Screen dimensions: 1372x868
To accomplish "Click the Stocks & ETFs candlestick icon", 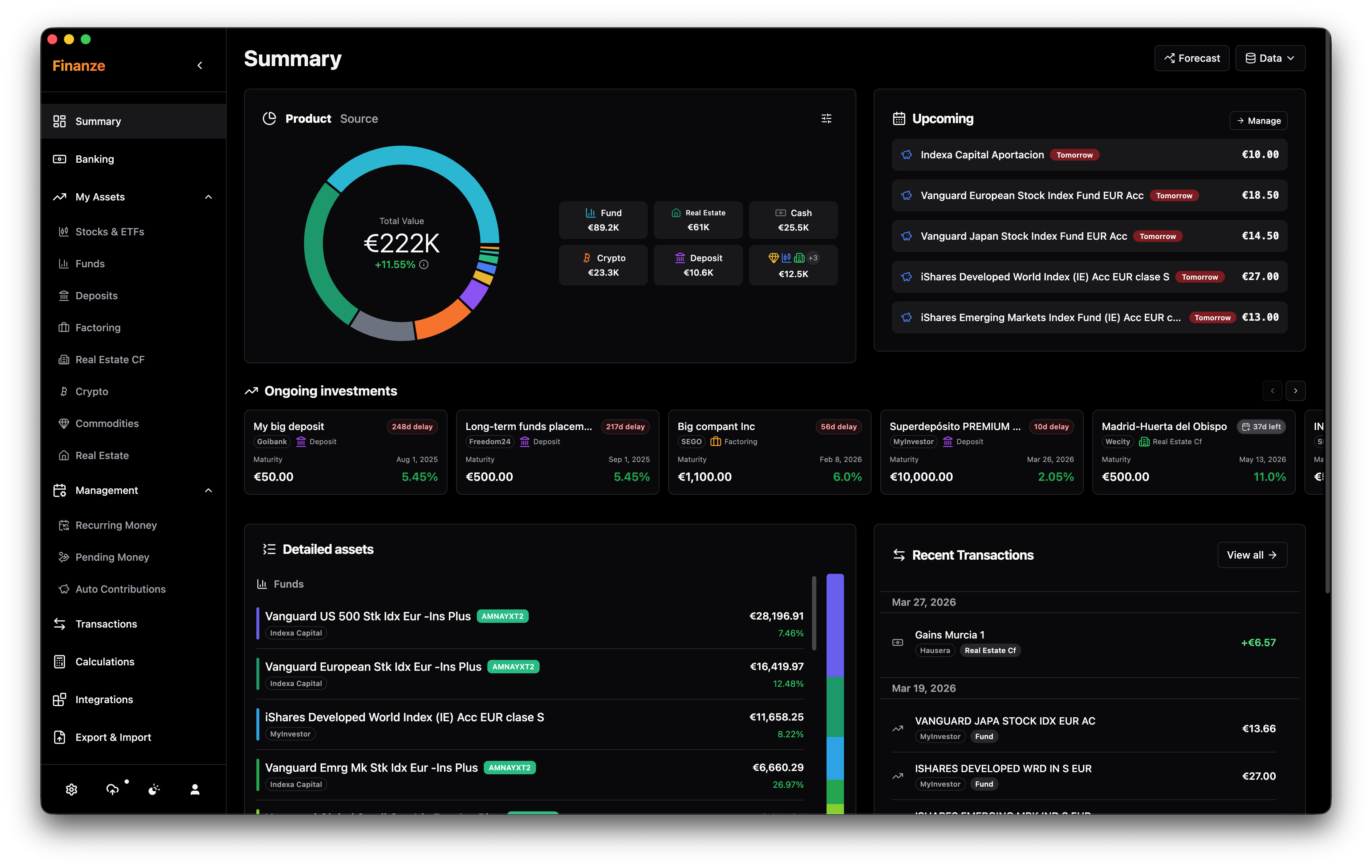I will click(64, 231).
